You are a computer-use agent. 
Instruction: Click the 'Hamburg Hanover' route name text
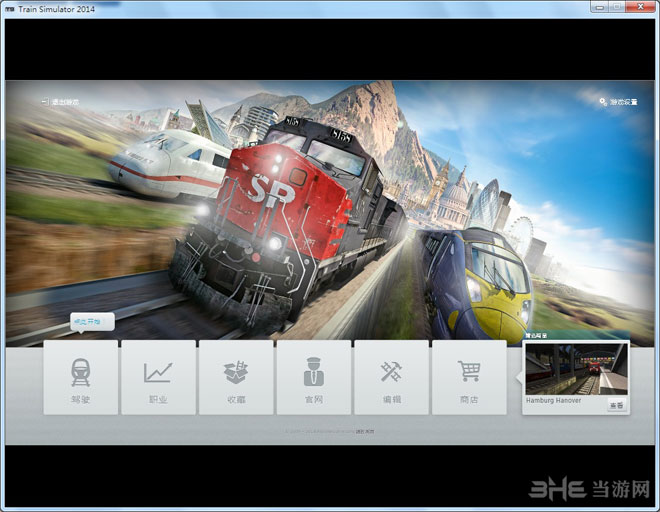coord(553,400)
